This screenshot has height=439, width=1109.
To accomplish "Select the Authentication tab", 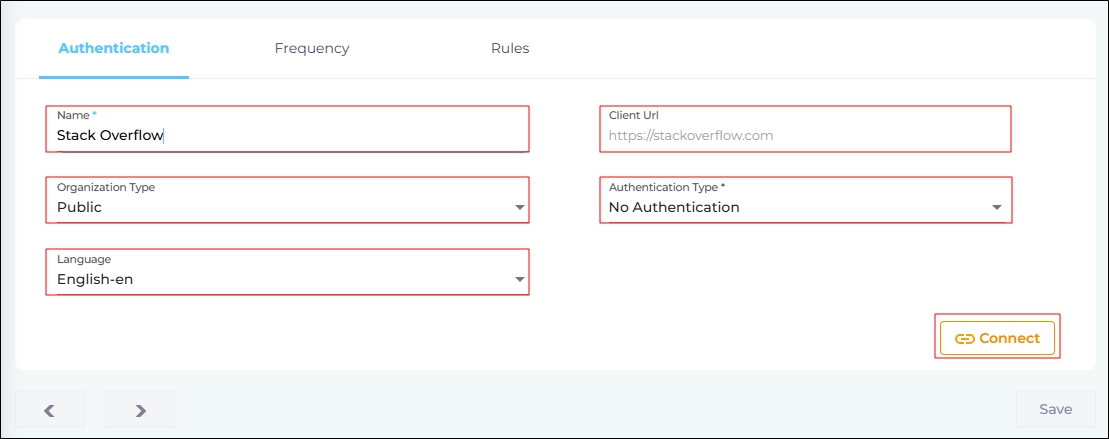I will [x=114, y=48].
